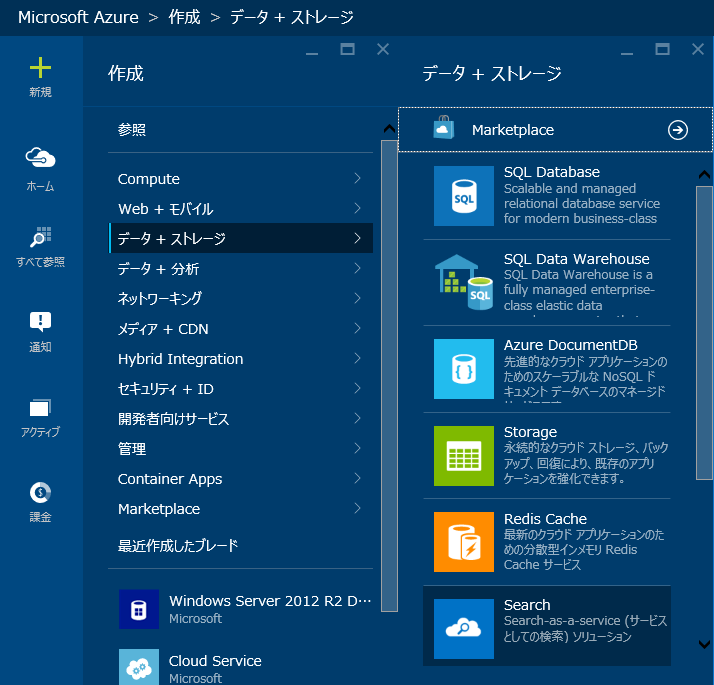Click scroll-up arrow in 作成 blade

pos(389,129)
